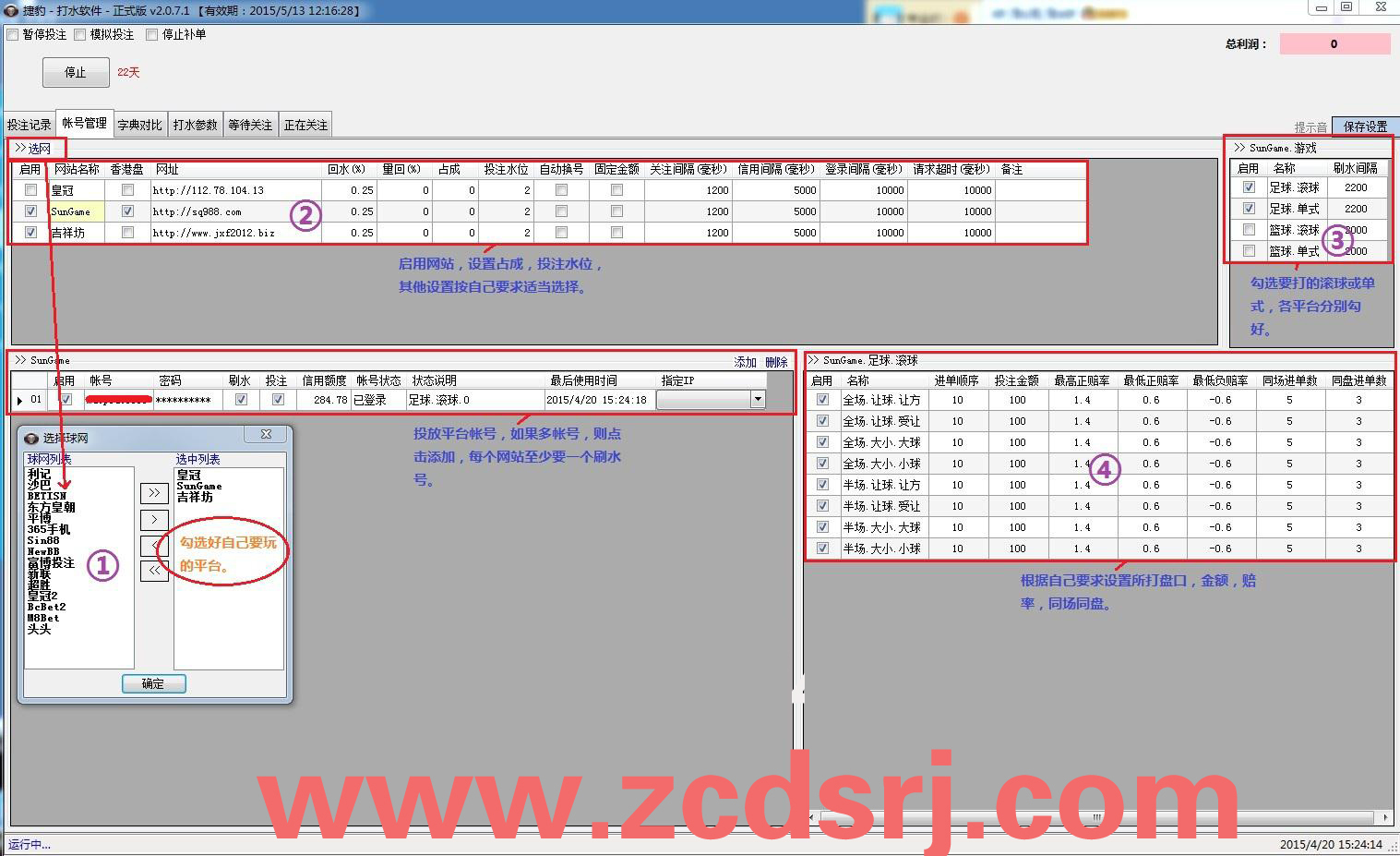Click the << remove-all arrow button
This screenshot has width=1400, height=856.
153,571
